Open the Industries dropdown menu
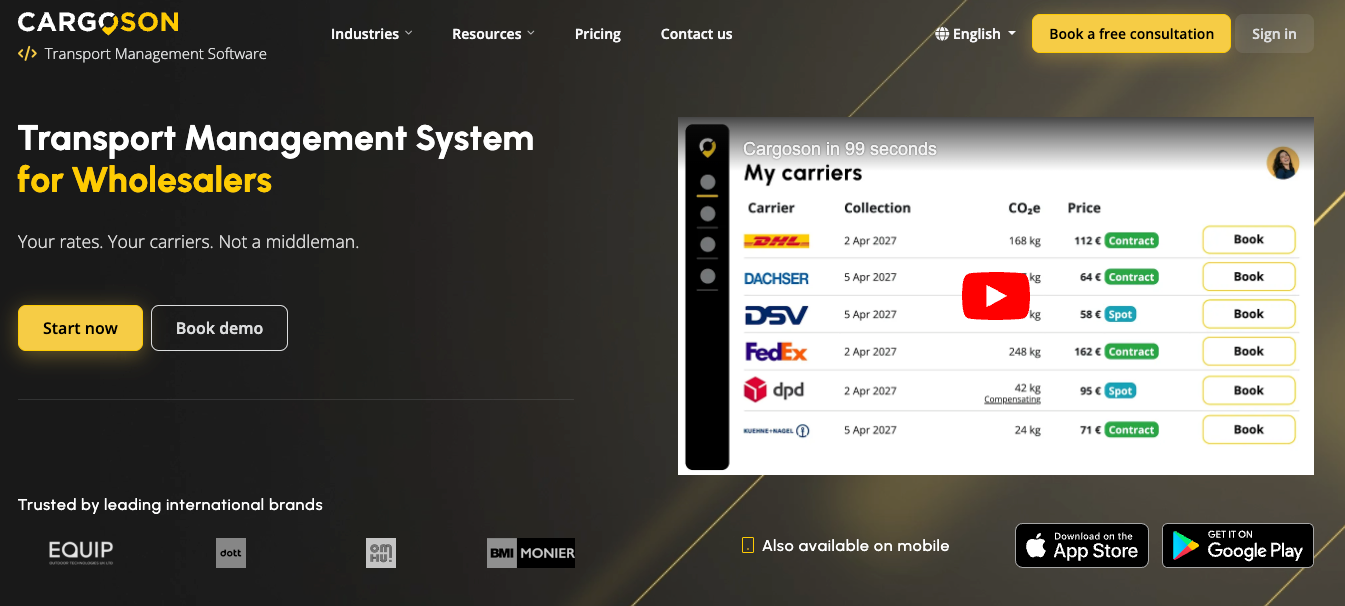This screenshot has height=606, width=1345. tap(371, 34)
